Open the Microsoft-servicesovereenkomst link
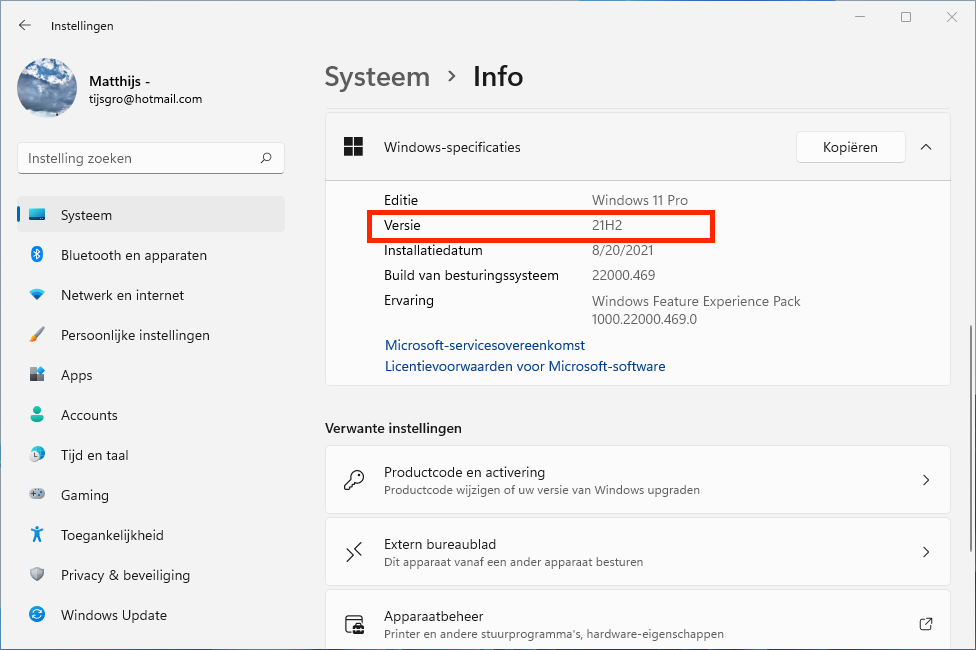Image resolution: width=976 pixels, height=650 pixels. point(485,345)
